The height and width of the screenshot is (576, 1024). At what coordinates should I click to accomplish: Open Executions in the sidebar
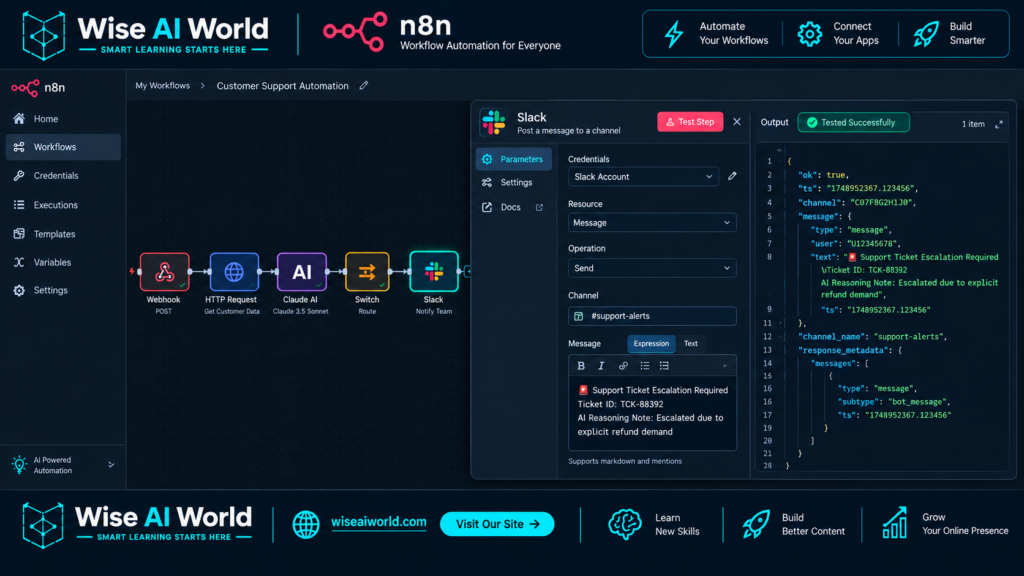pos(63,205)
